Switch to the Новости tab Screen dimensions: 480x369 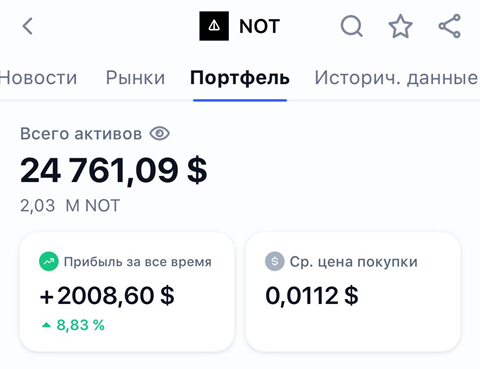tap(38, 78)
